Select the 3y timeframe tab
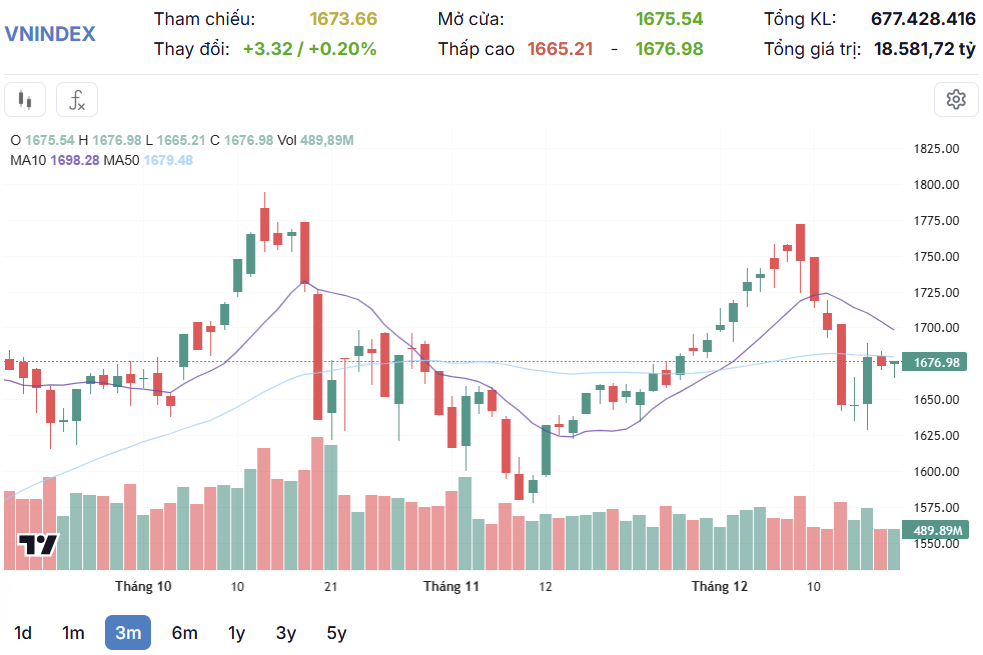The width and height of the screenshot is (983, 655). pyautogui.click(x=285, y=632)
